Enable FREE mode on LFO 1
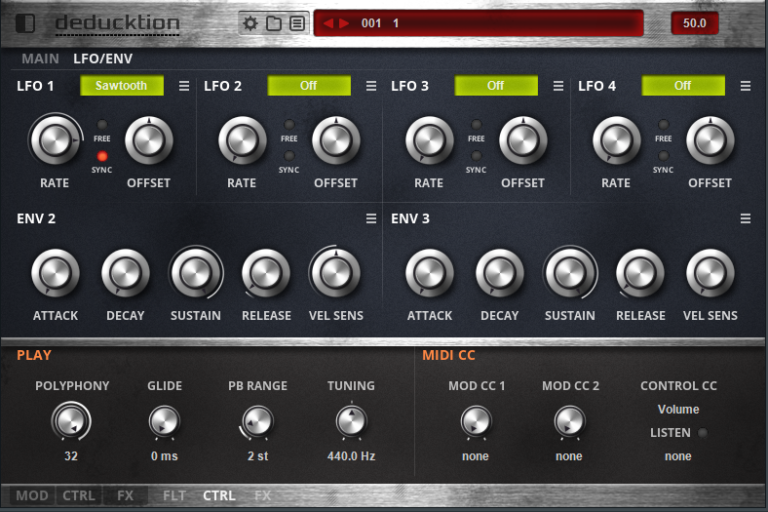768x512 pixels. click(x=102, y=125)
